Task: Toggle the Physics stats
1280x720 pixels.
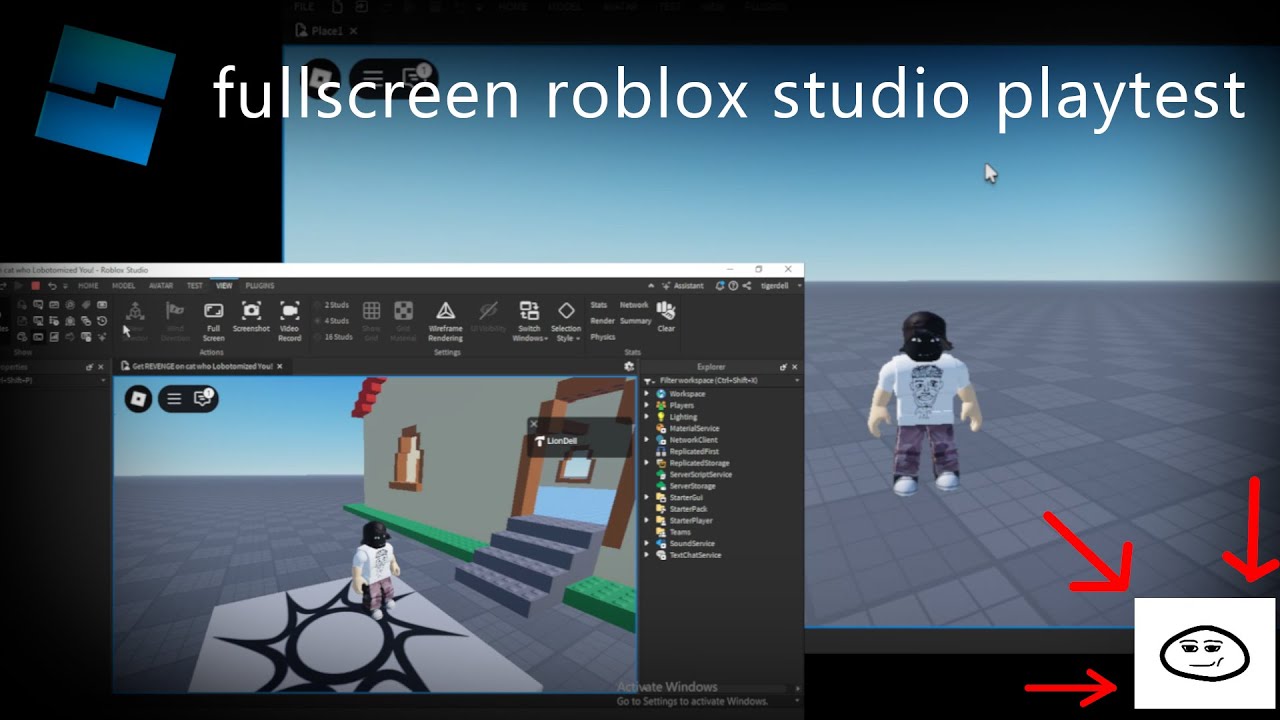Action: point(603,337)
